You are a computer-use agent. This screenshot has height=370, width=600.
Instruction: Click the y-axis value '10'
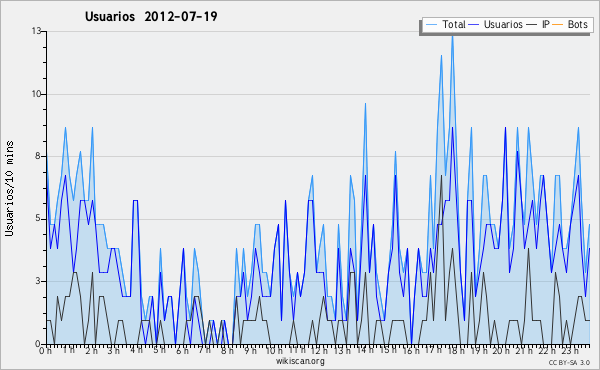pos(36,94)
